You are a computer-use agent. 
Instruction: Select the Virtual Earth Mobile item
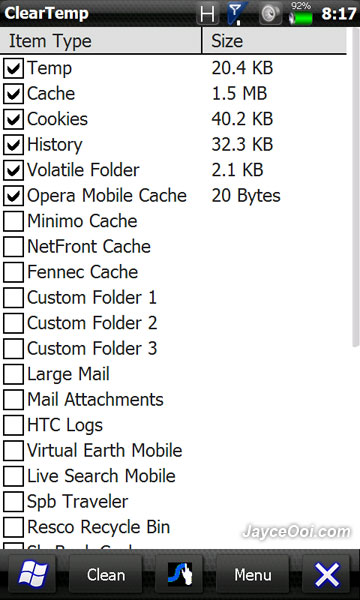[104, 451]
